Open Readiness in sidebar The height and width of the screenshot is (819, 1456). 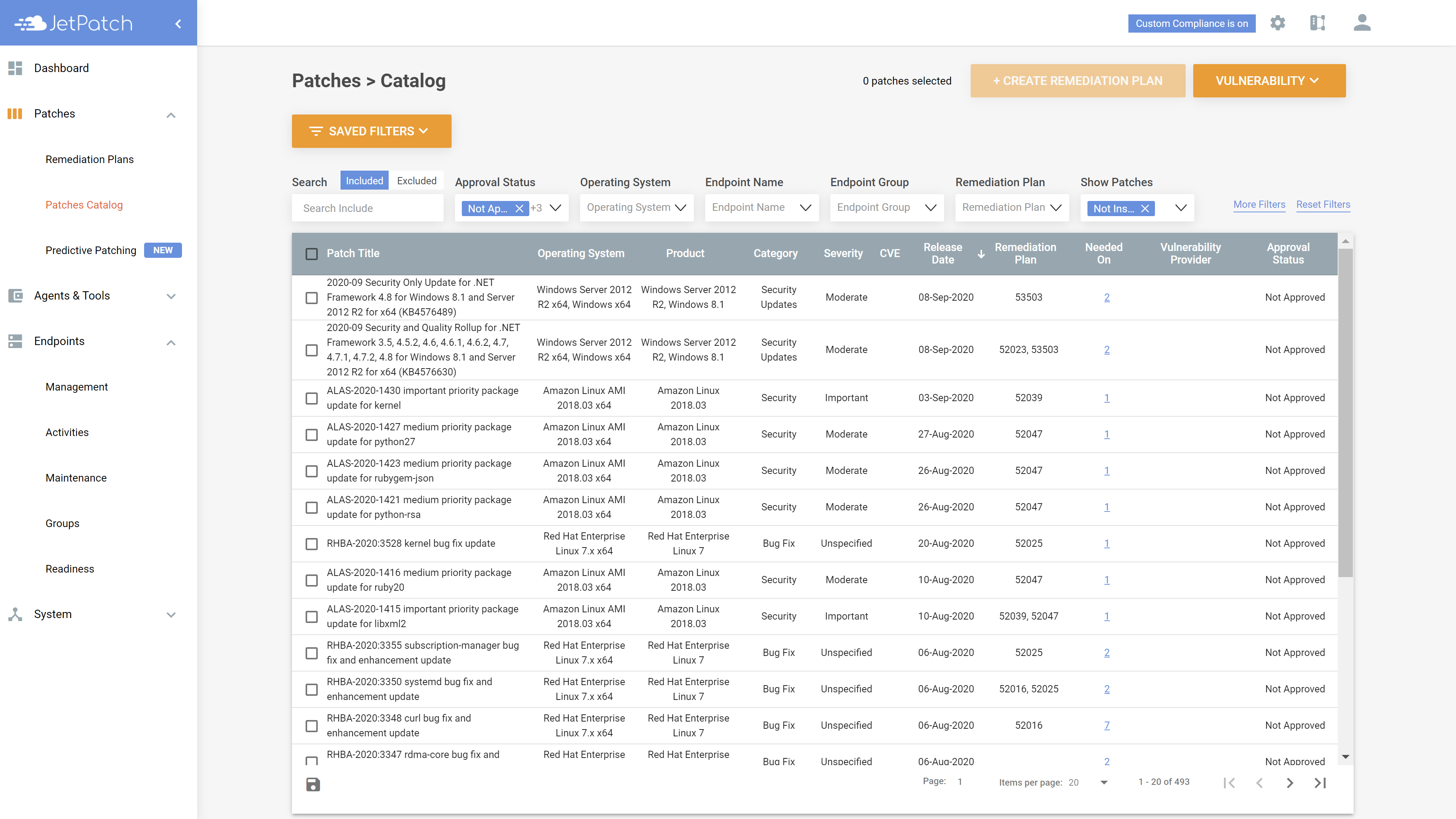(69, 569)
